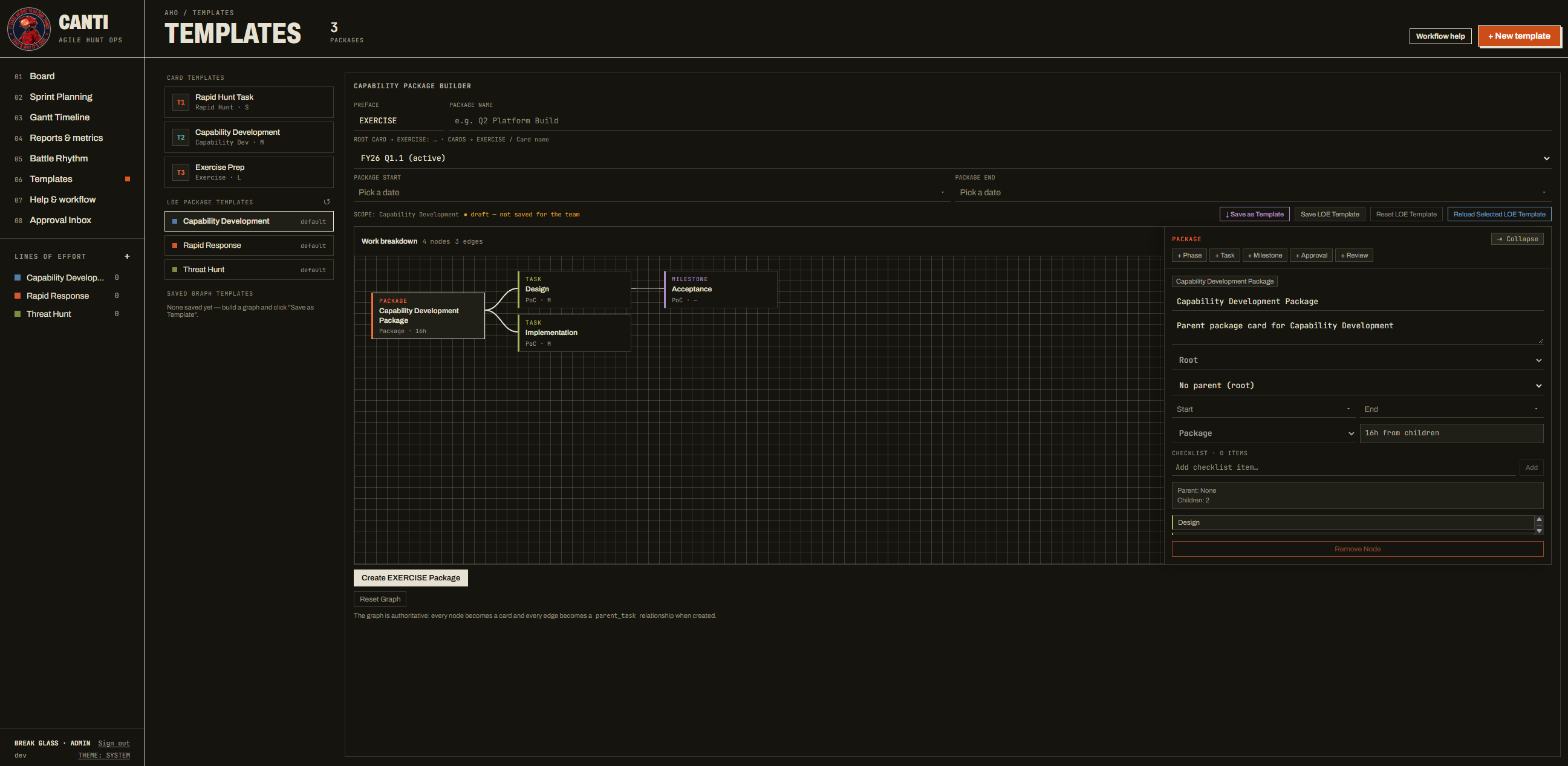Add a Milestone node
1568x766 pixels.
[1265, 256]
